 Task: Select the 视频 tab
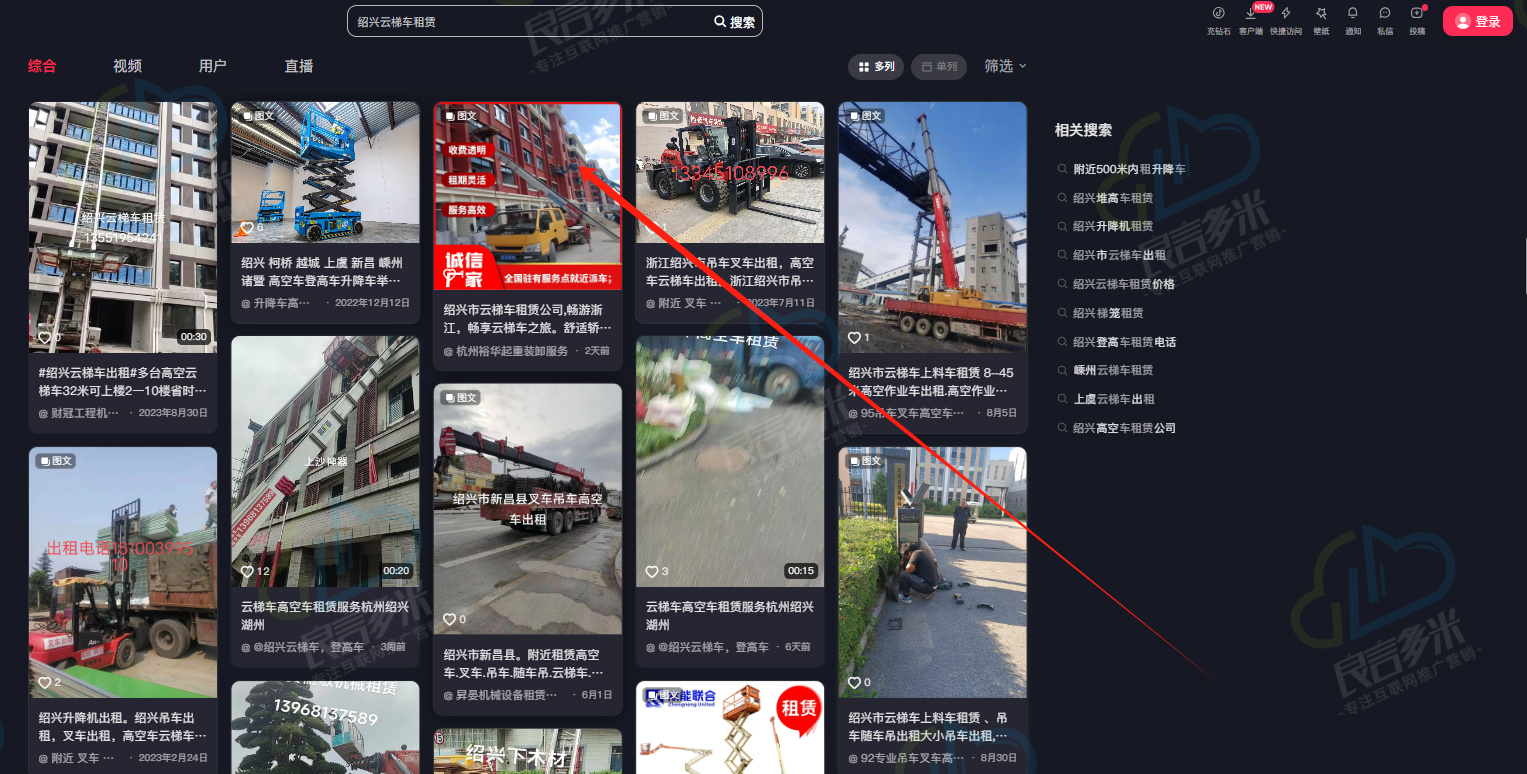[127, 66]
